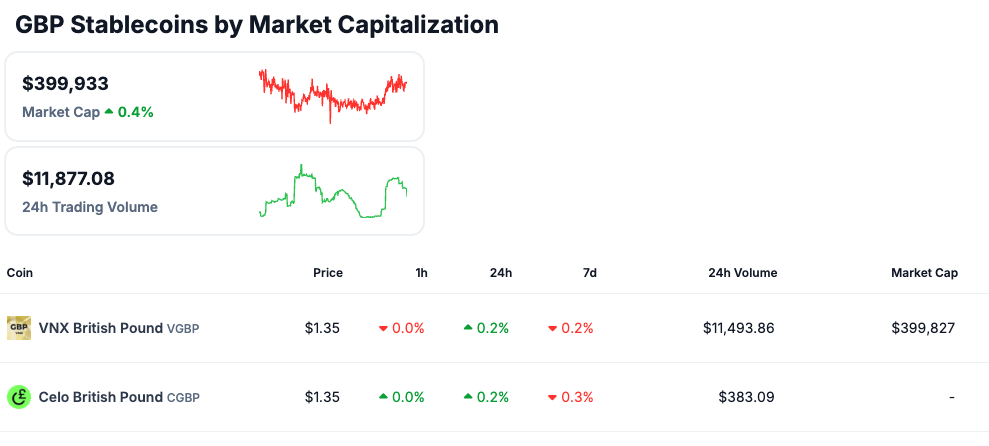Click the green trading volume sparkline chart
The image size is (989, 446).
coord(332,192)
